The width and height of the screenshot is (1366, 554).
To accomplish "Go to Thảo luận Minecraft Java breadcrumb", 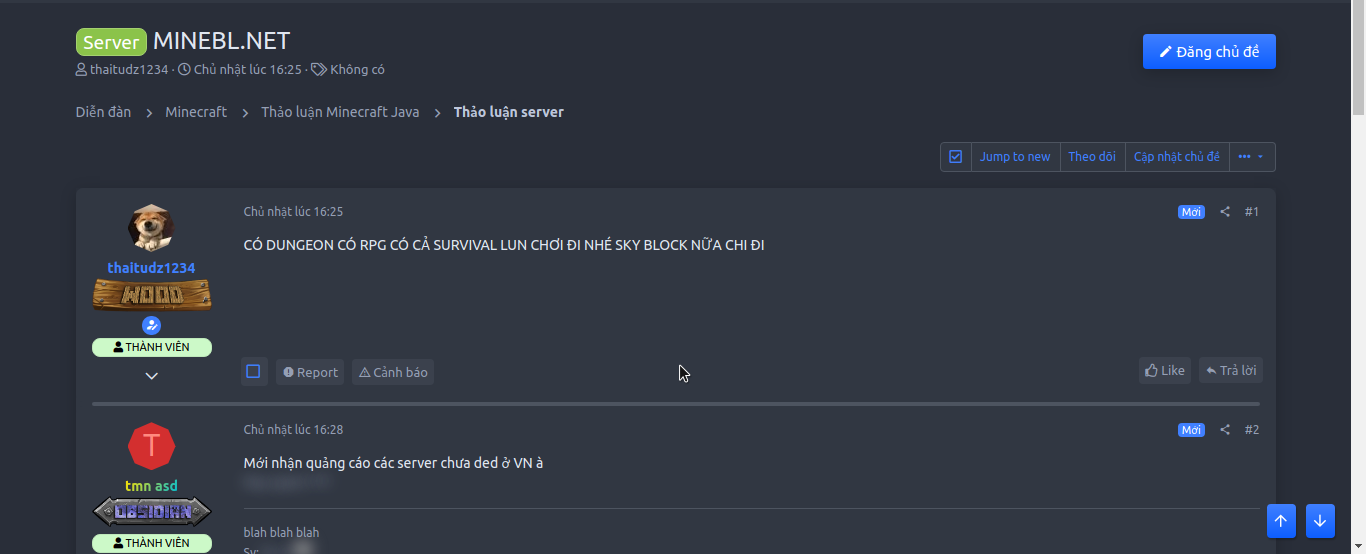I will 340,112.
